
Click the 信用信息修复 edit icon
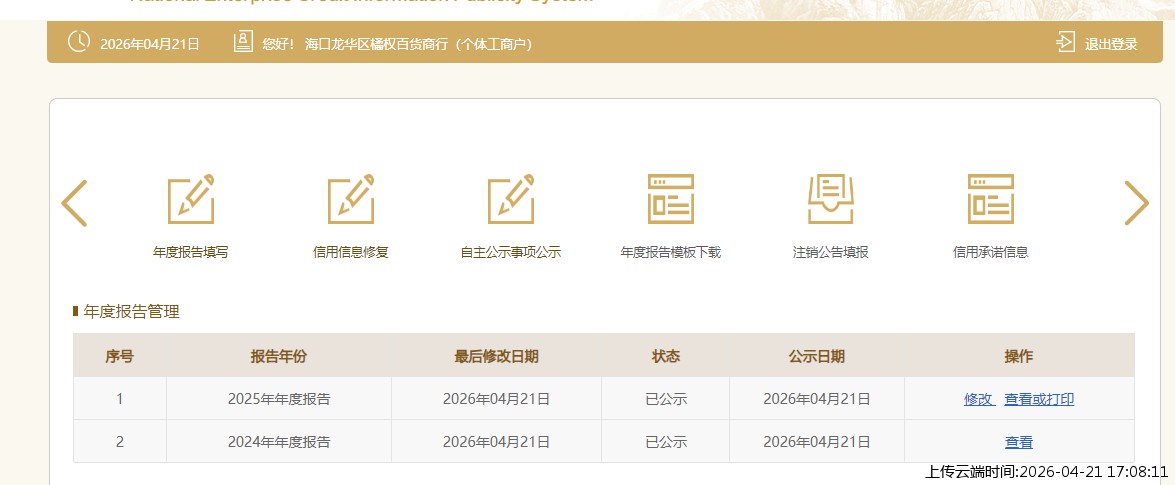coord(350,199)
